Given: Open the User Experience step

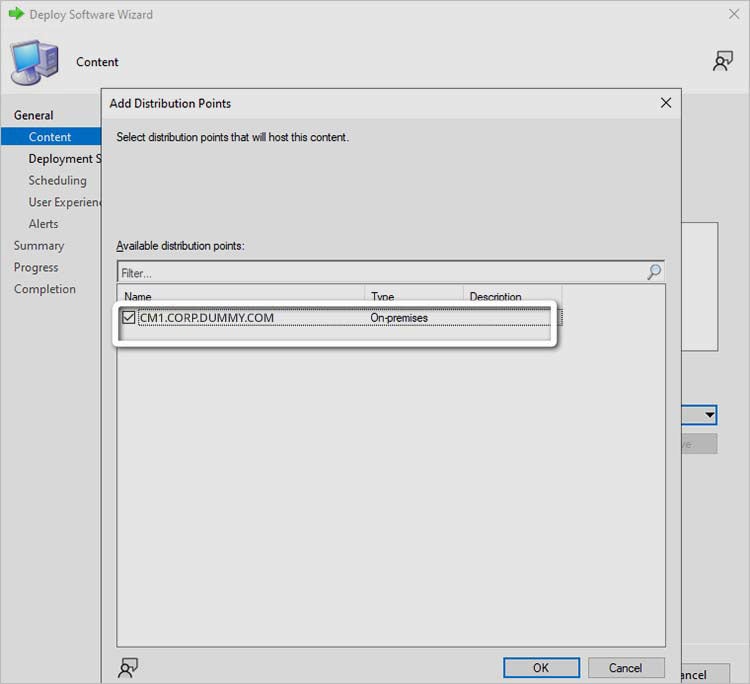Looking at the screenshot, I should pyautogui.click(x=65, y=202).
